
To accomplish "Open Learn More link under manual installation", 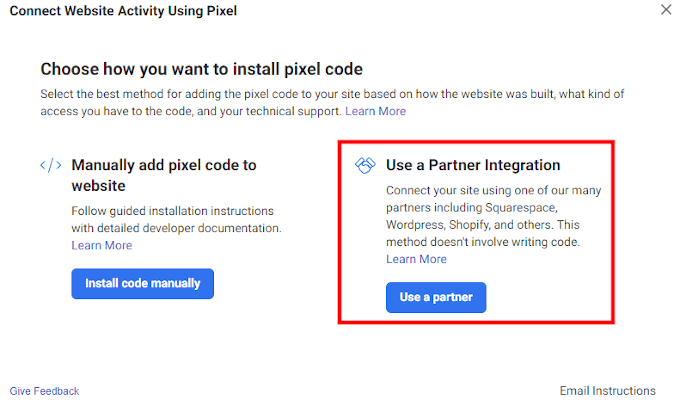I will [x=101, y=245].
